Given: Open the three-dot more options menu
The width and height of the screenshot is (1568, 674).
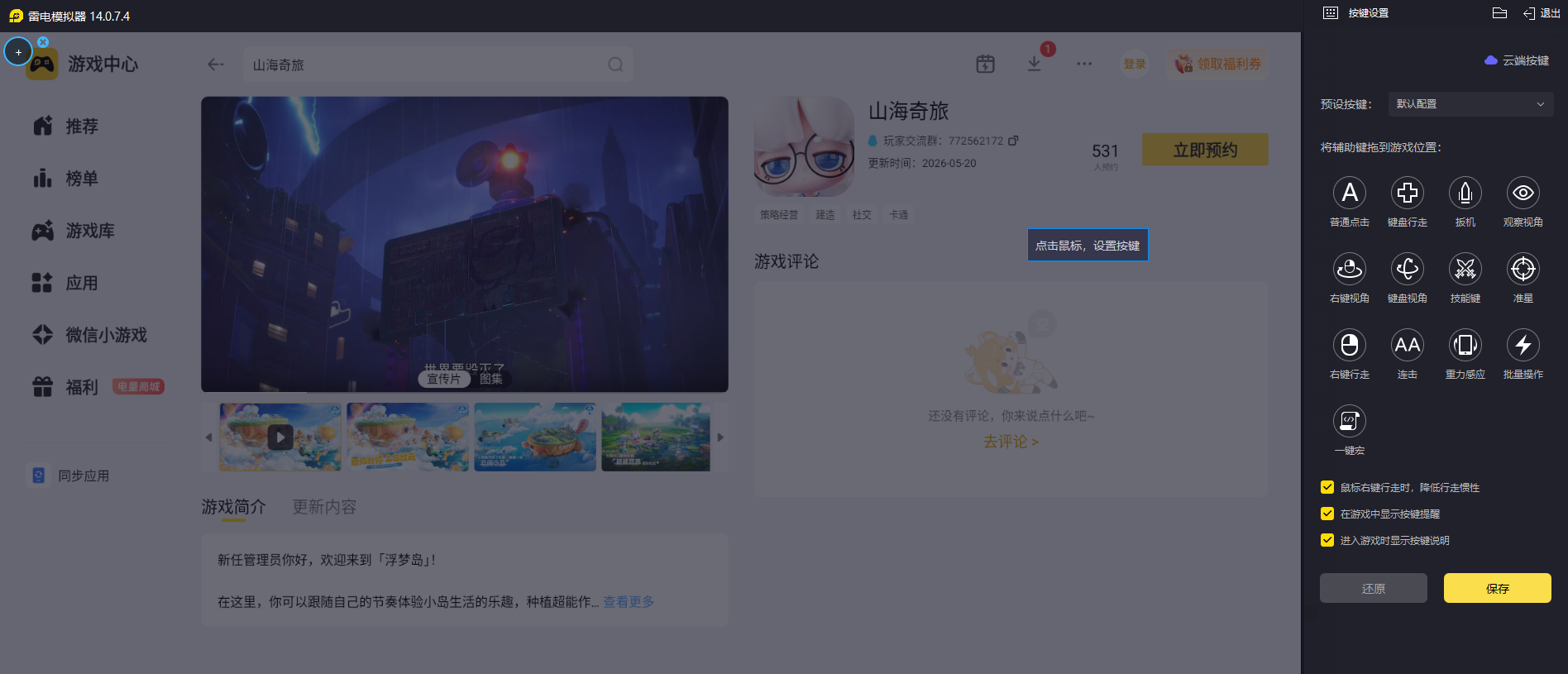Looking at the screenshot, I should tap(1084, 64).
